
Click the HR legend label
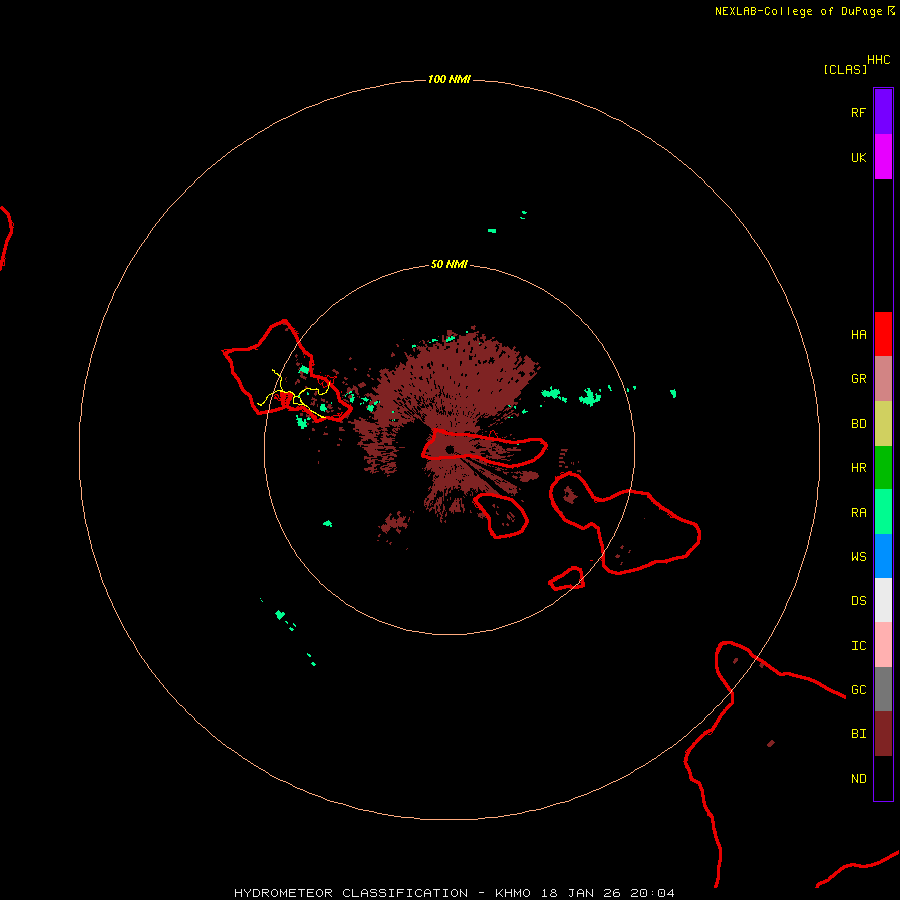click(858, 468)
